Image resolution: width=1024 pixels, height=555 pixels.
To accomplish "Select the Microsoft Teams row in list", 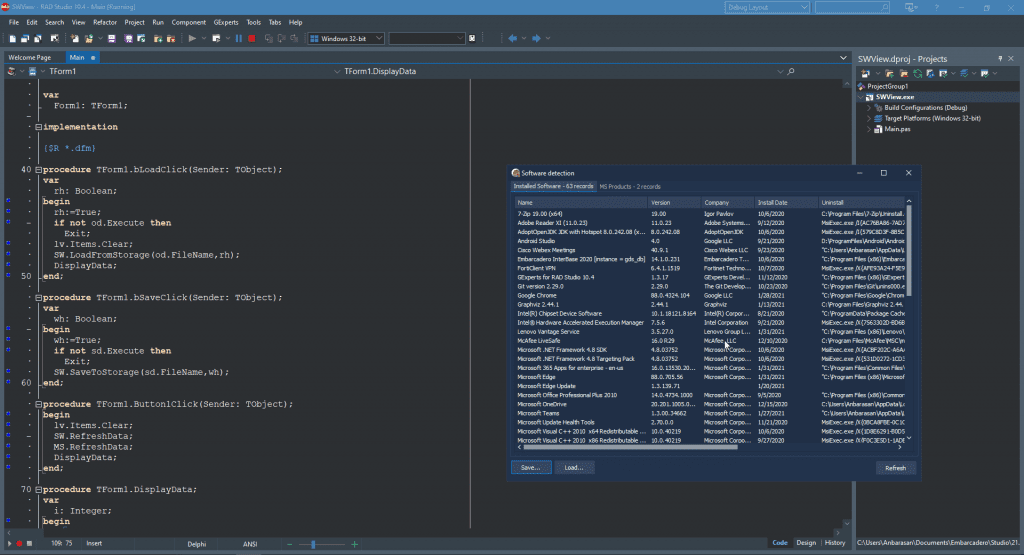I will point(710,413).
